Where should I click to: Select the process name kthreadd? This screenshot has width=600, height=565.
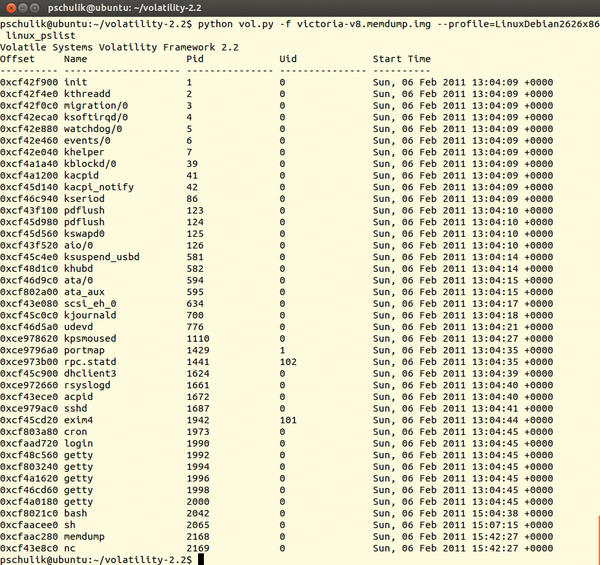coord(87,94)
